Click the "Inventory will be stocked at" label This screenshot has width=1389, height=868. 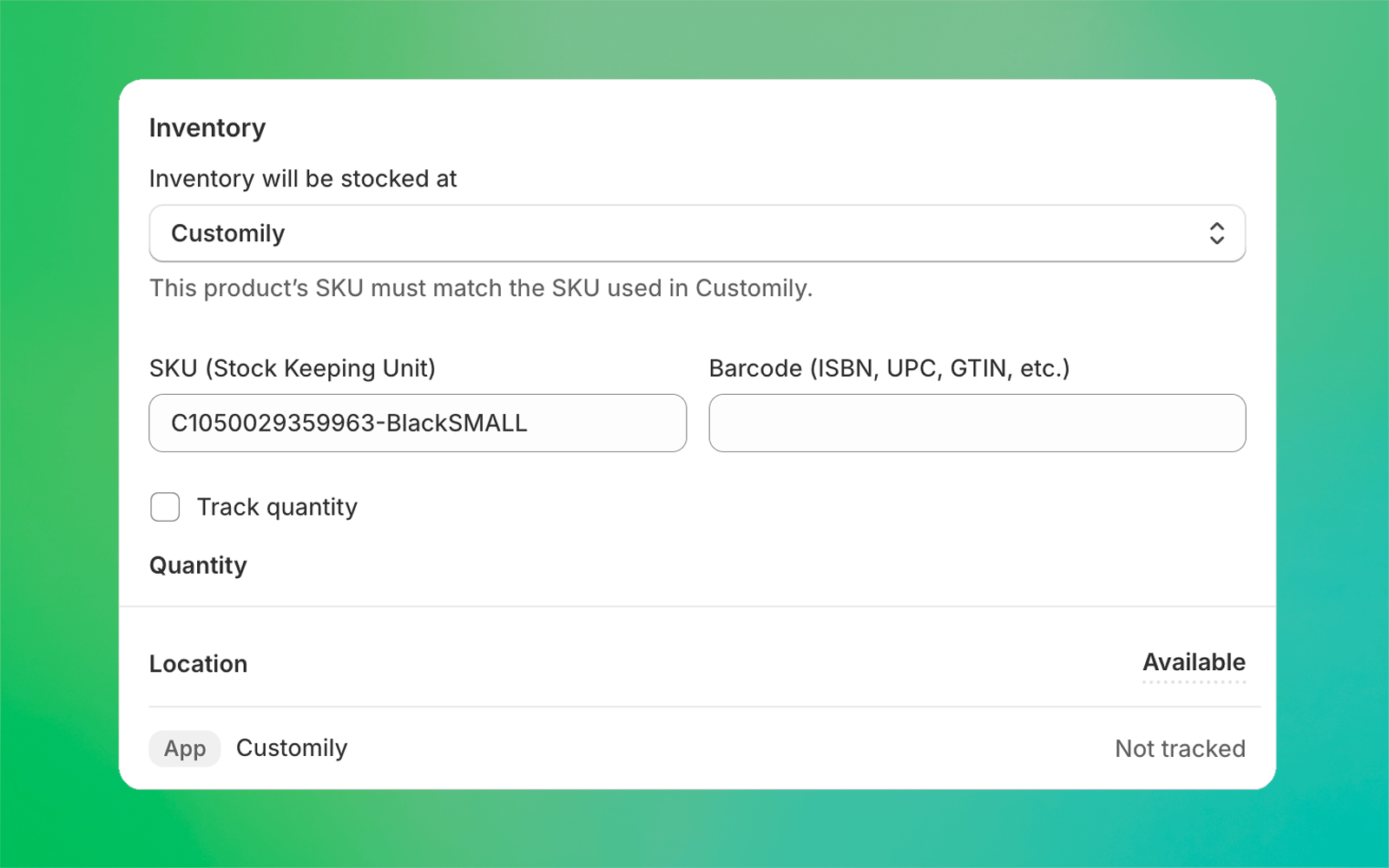[x=303, y=179]
